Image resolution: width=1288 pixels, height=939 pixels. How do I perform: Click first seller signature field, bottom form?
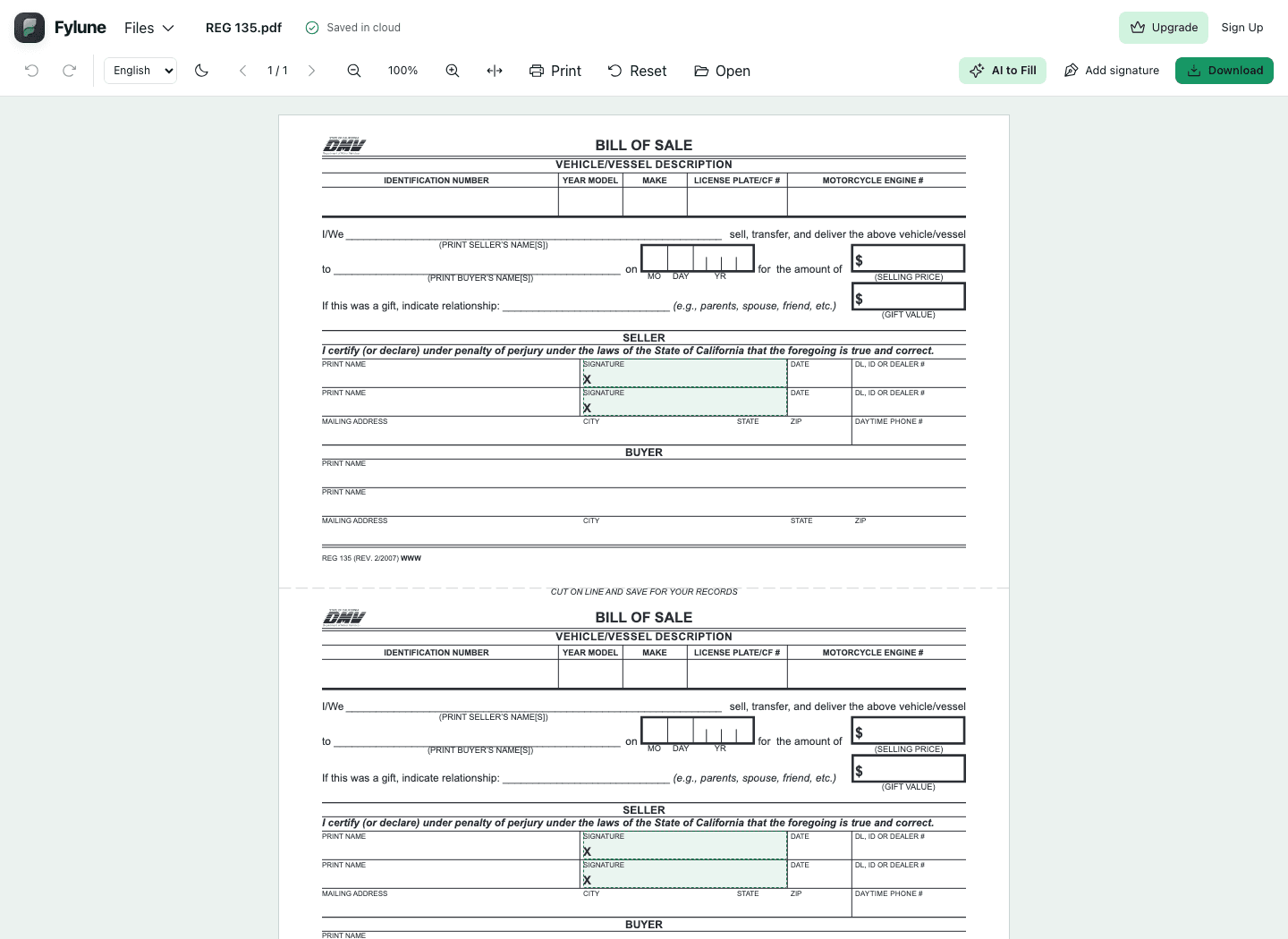point(685,845)
